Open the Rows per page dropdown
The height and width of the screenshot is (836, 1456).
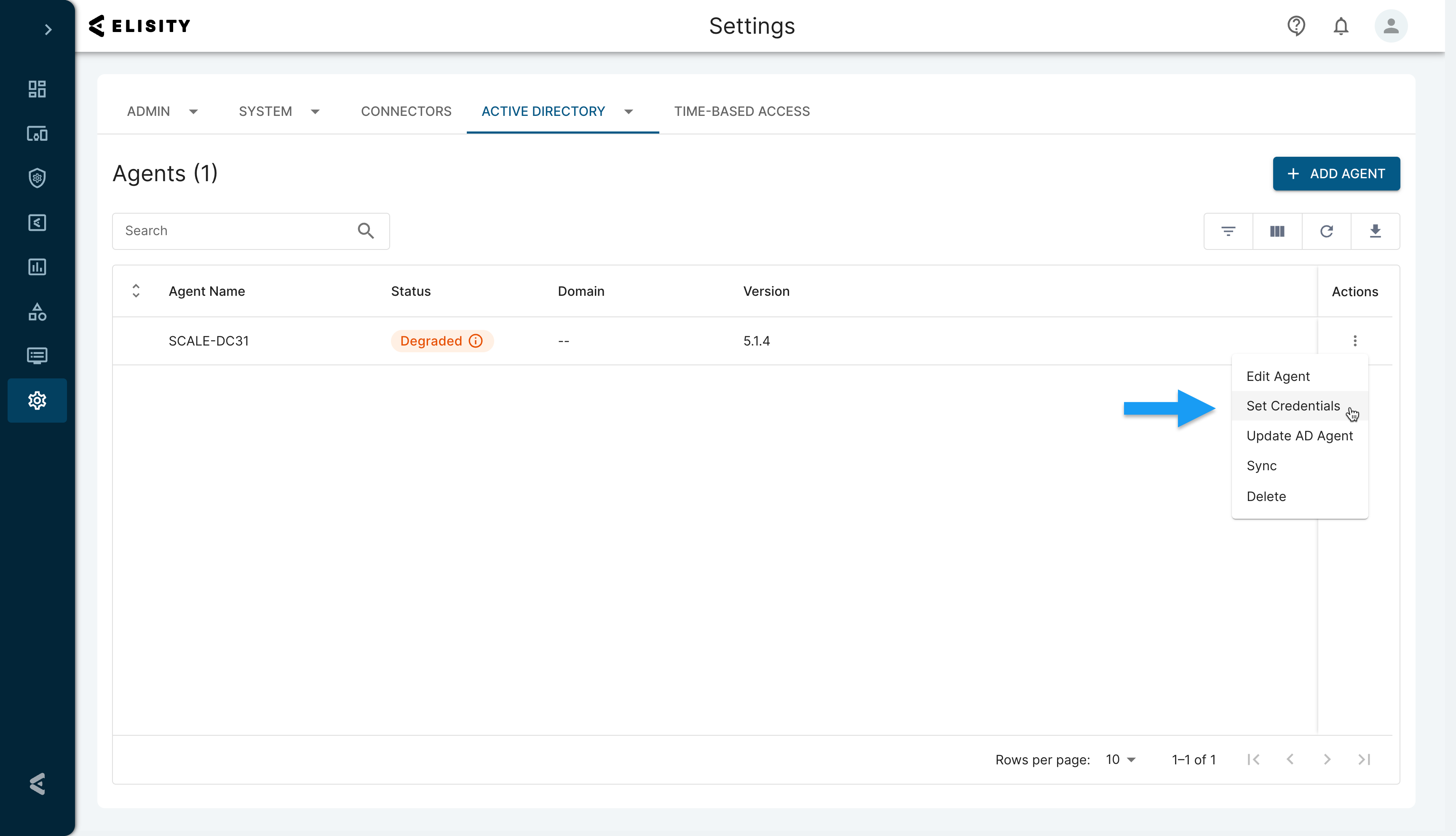(1121, 760)
